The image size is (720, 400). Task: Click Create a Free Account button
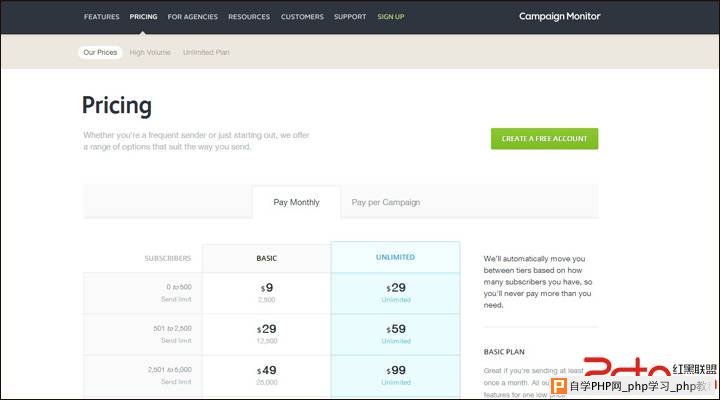(544, 139)
